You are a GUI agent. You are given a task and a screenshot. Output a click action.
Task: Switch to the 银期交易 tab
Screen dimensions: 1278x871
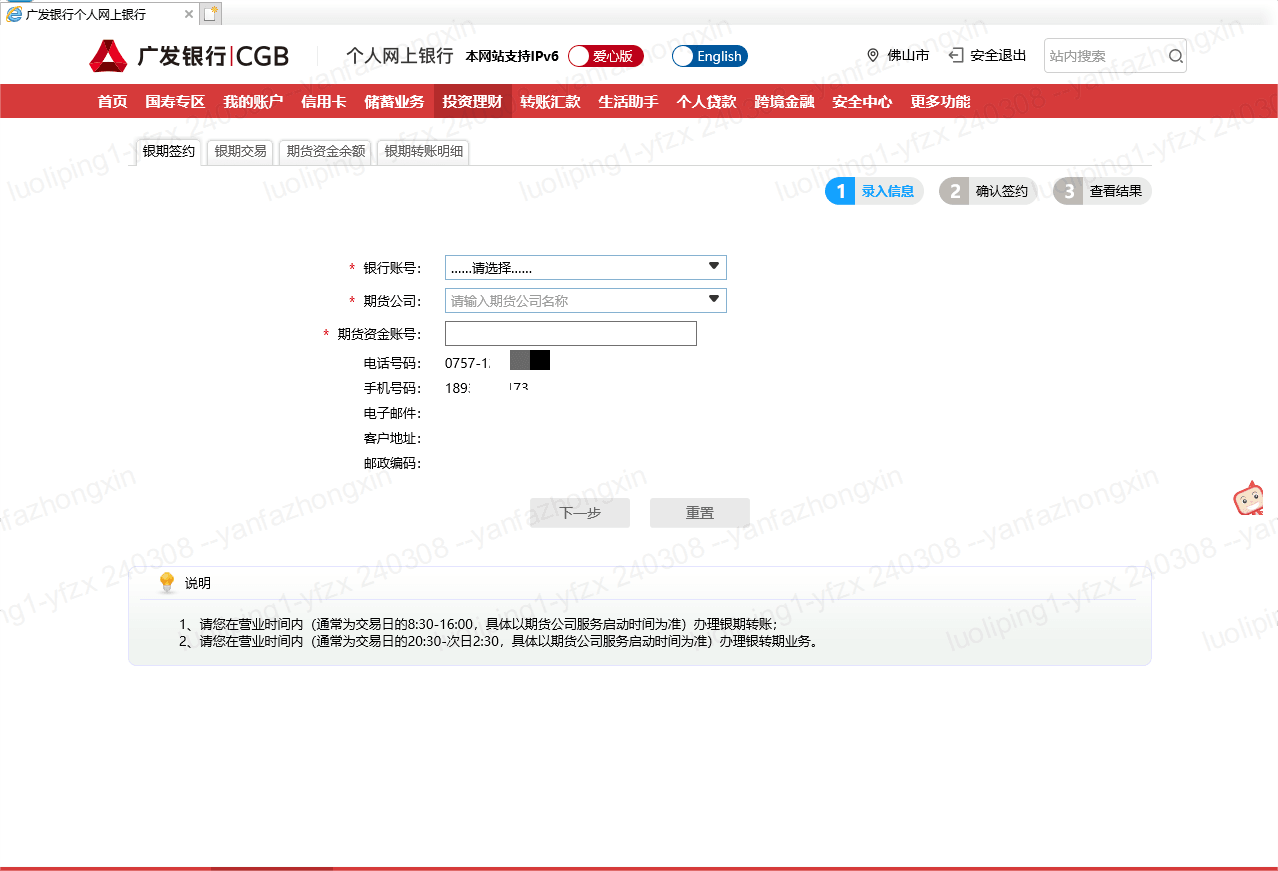pyautogui.click(x=241, y=152)
